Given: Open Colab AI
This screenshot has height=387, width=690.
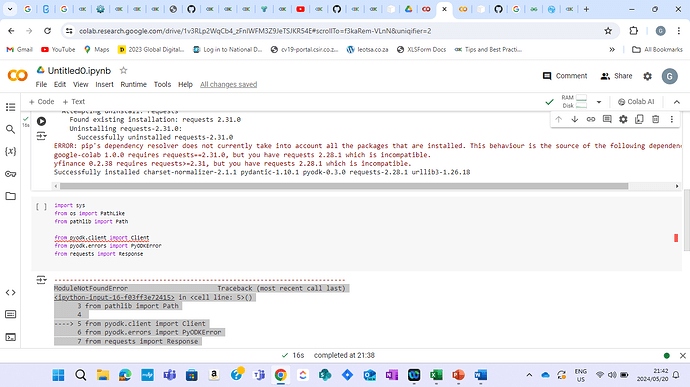Looking at the screenshot, I should coord(636,102).
